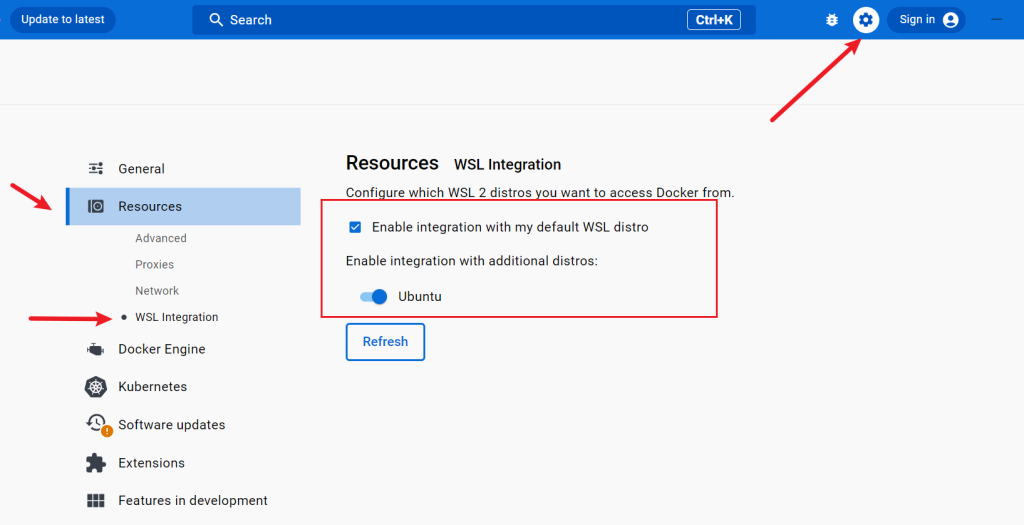Click the Update to latest button

[x=62, y=20]
